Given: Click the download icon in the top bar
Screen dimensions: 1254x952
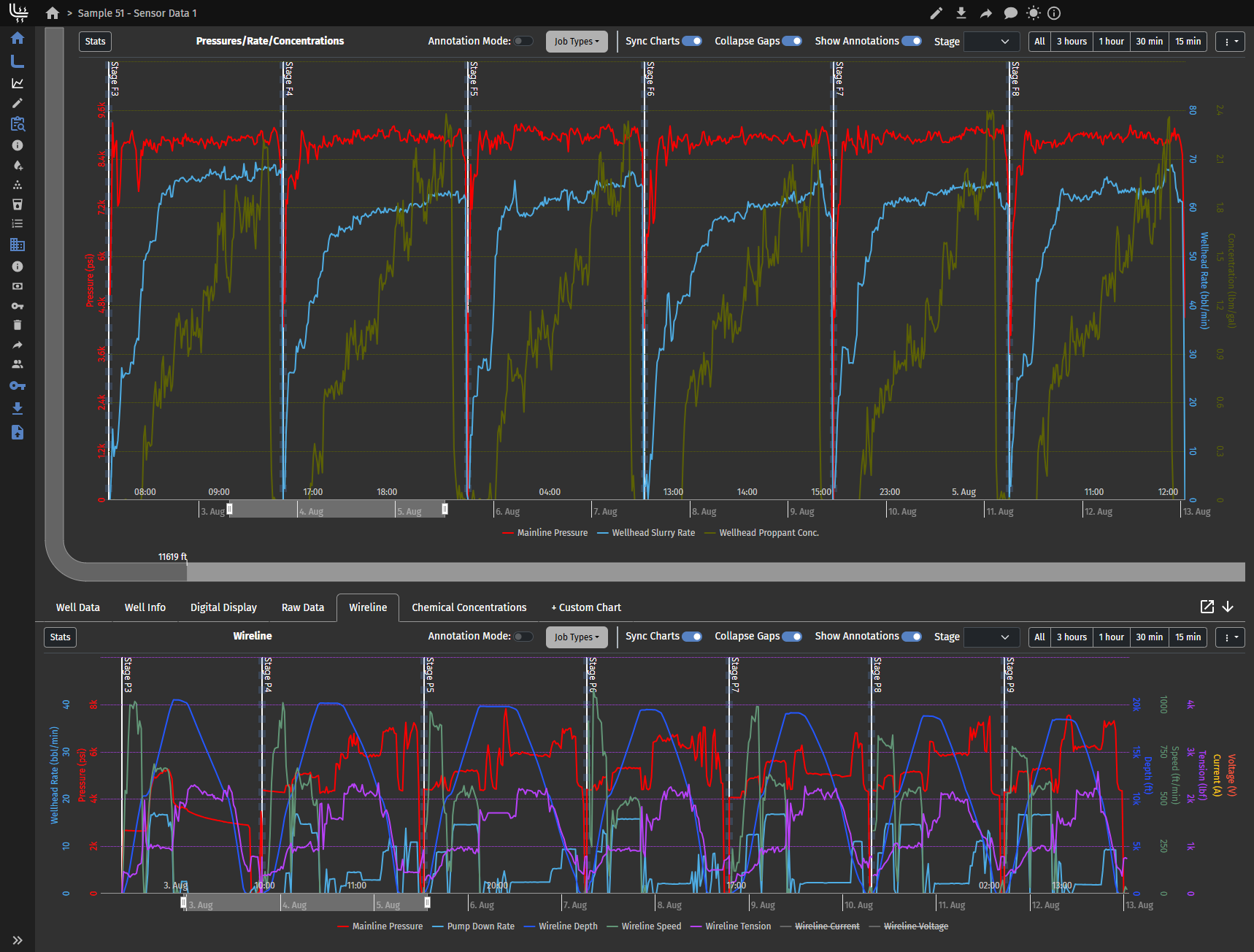Looking at the screenshot, I should pos(961,12).
